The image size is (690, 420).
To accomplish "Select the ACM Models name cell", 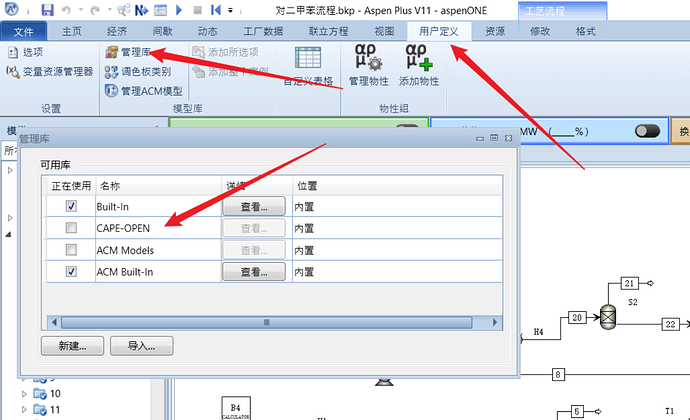I will coord(158,250).
